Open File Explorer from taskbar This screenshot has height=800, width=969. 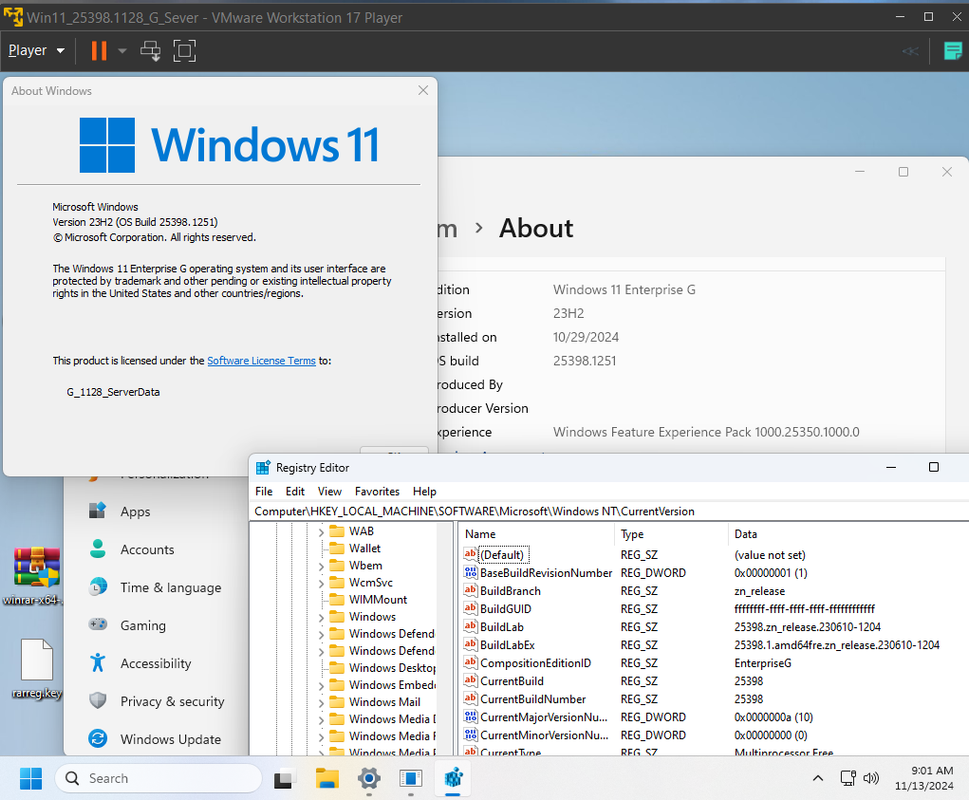pos(327,778)
